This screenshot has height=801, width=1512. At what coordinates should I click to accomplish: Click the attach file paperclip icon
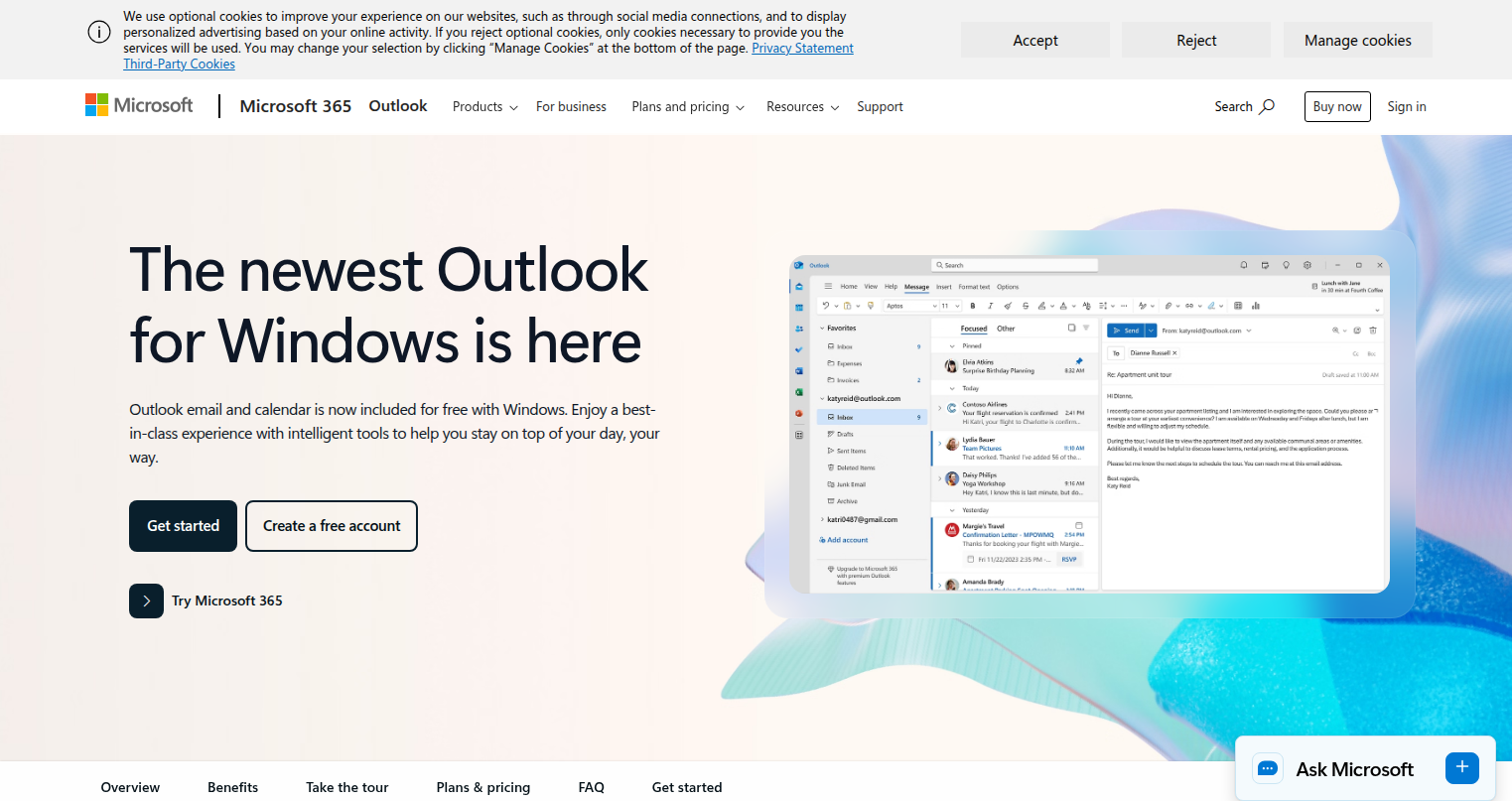click(x=1169, y=306)
